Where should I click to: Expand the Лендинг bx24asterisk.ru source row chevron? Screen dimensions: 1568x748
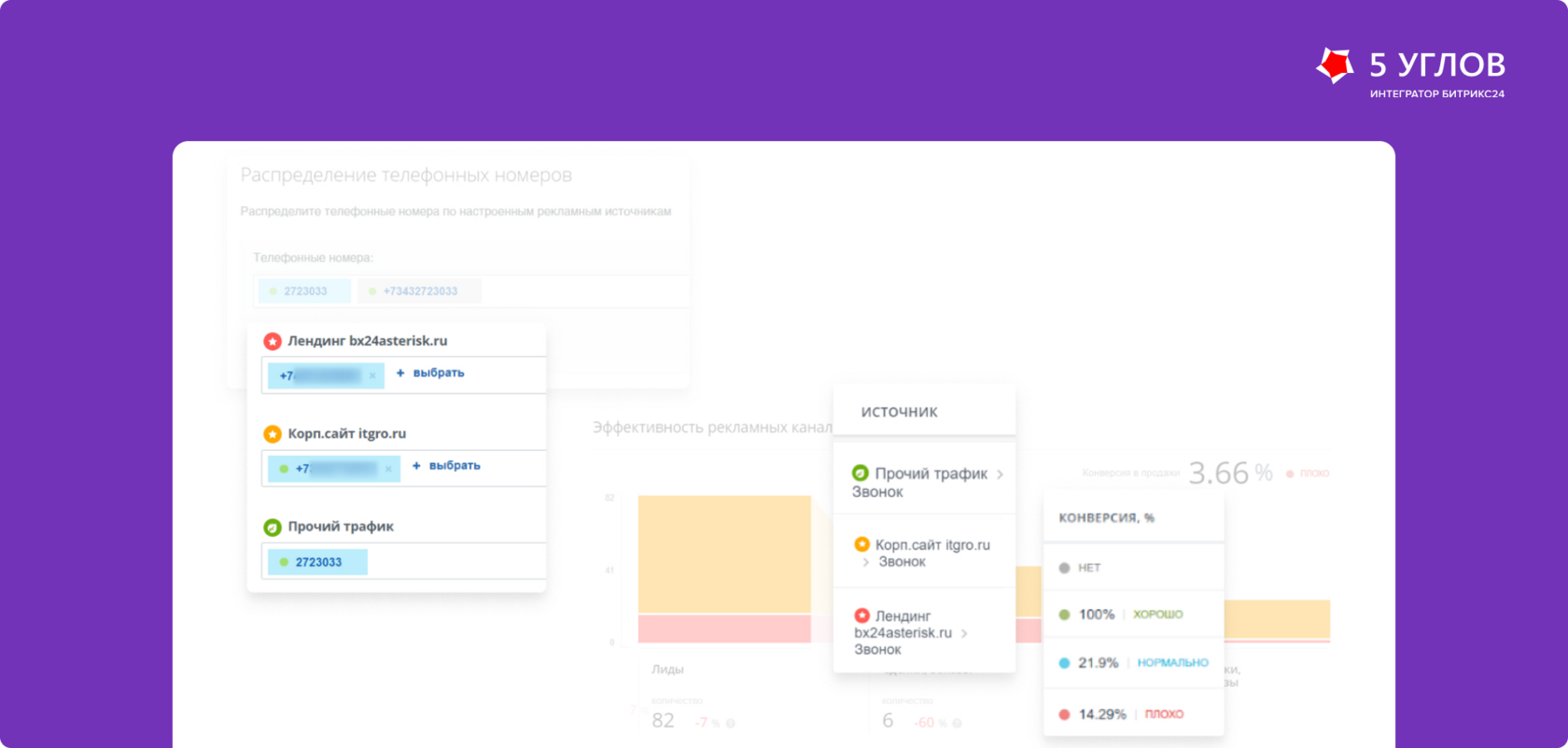[x=964, y=633]
